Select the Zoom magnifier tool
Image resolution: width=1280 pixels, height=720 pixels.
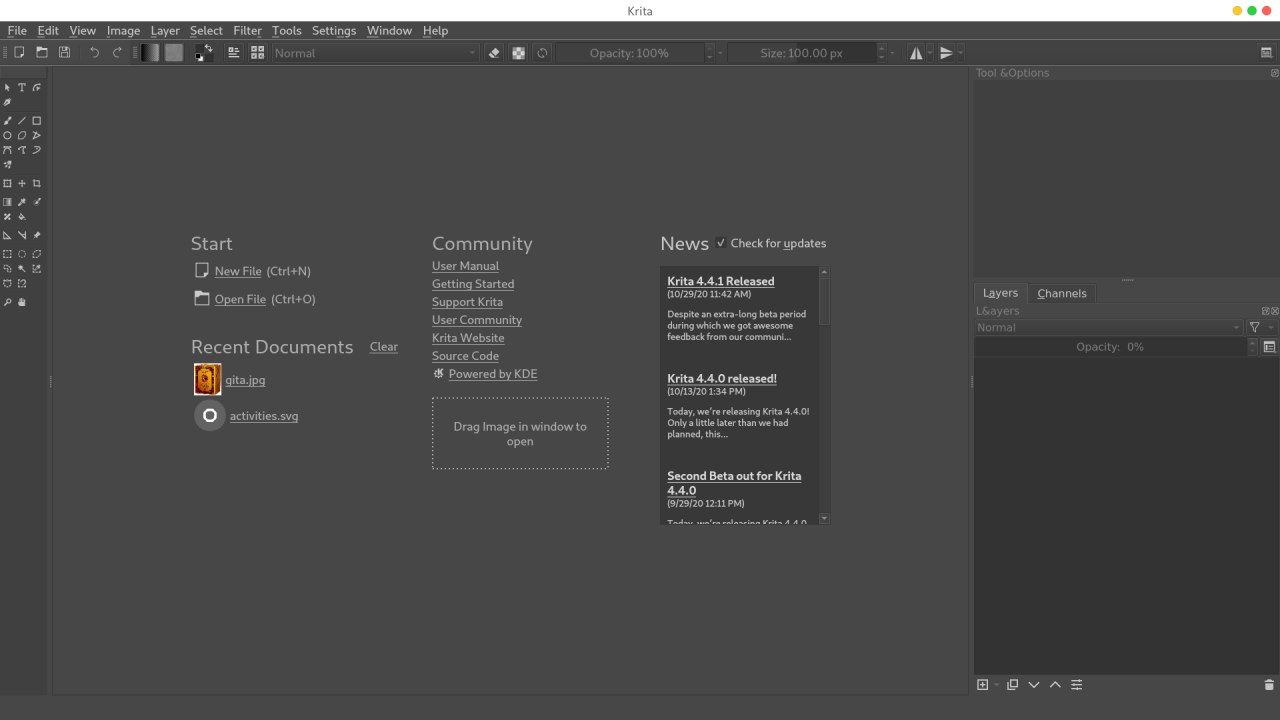point(7,302)
